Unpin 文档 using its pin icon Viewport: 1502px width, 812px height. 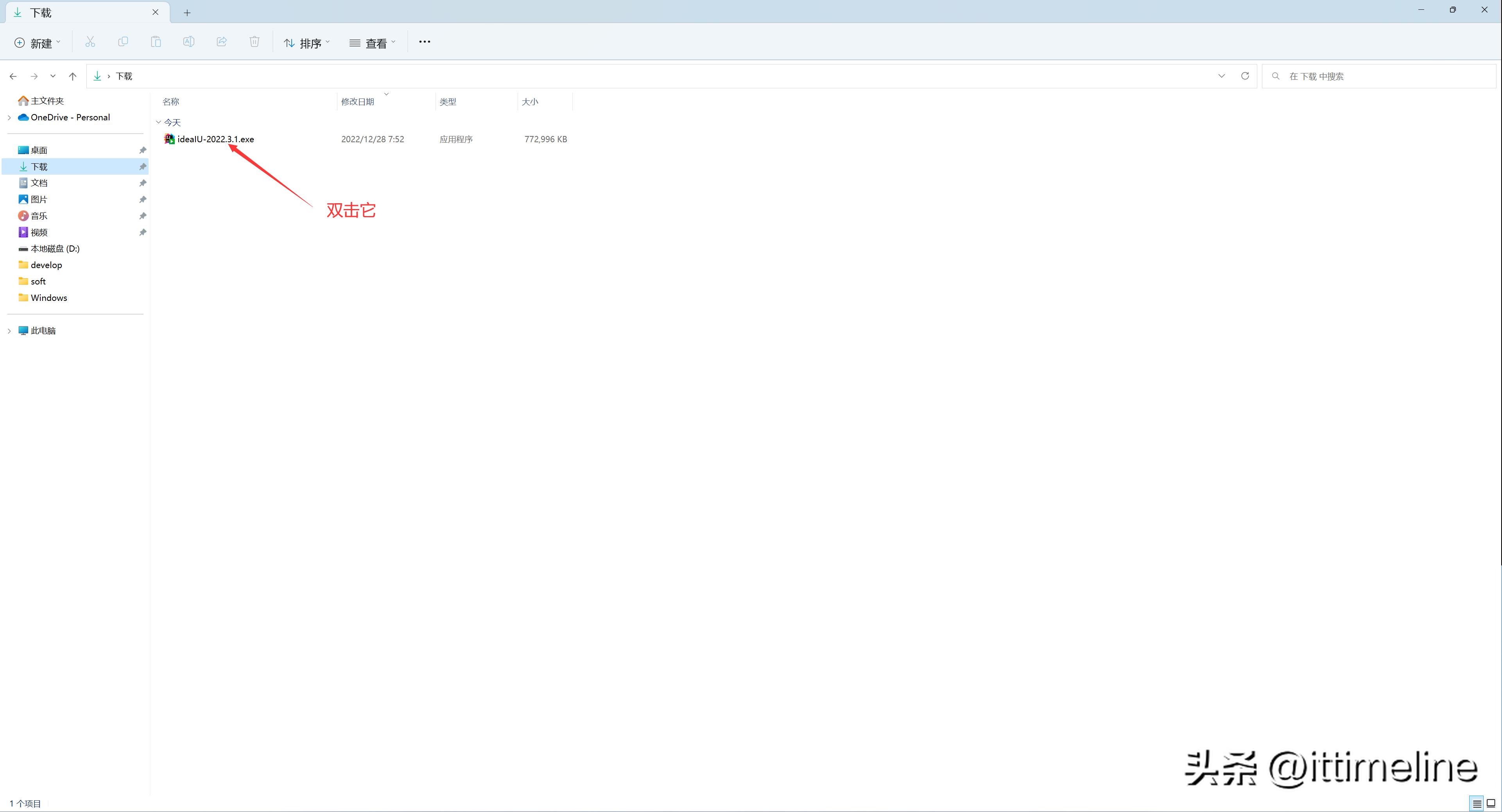point(142,183)
